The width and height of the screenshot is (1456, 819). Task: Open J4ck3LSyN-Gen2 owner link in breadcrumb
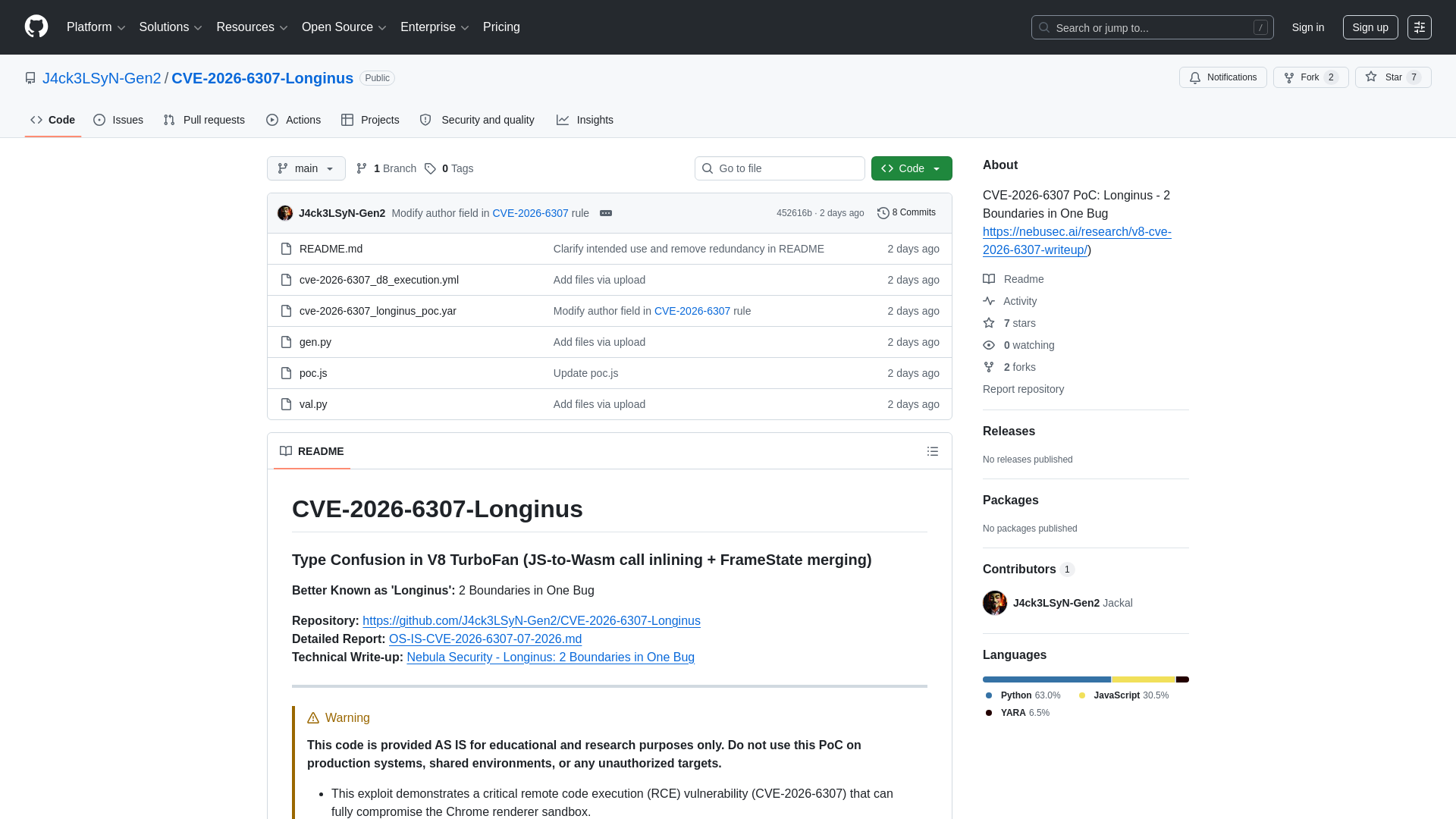click(102, 78)
